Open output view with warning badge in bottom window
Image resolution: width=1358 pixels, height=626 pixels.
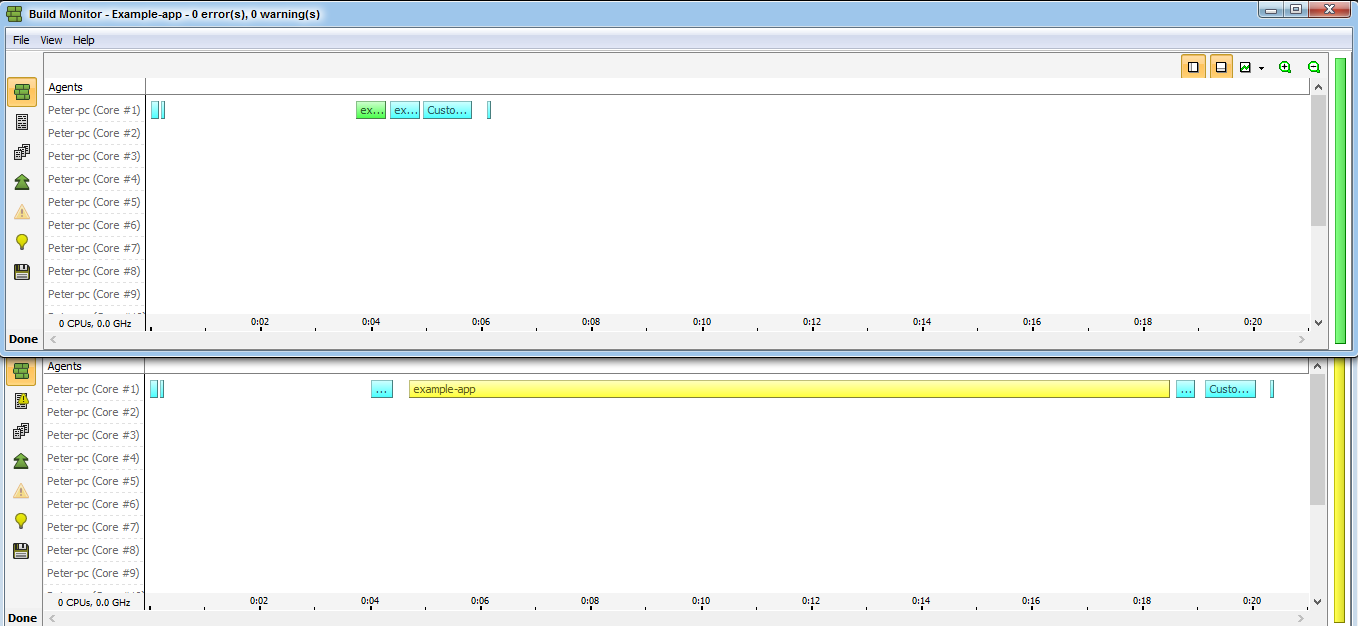pos(22,401)
